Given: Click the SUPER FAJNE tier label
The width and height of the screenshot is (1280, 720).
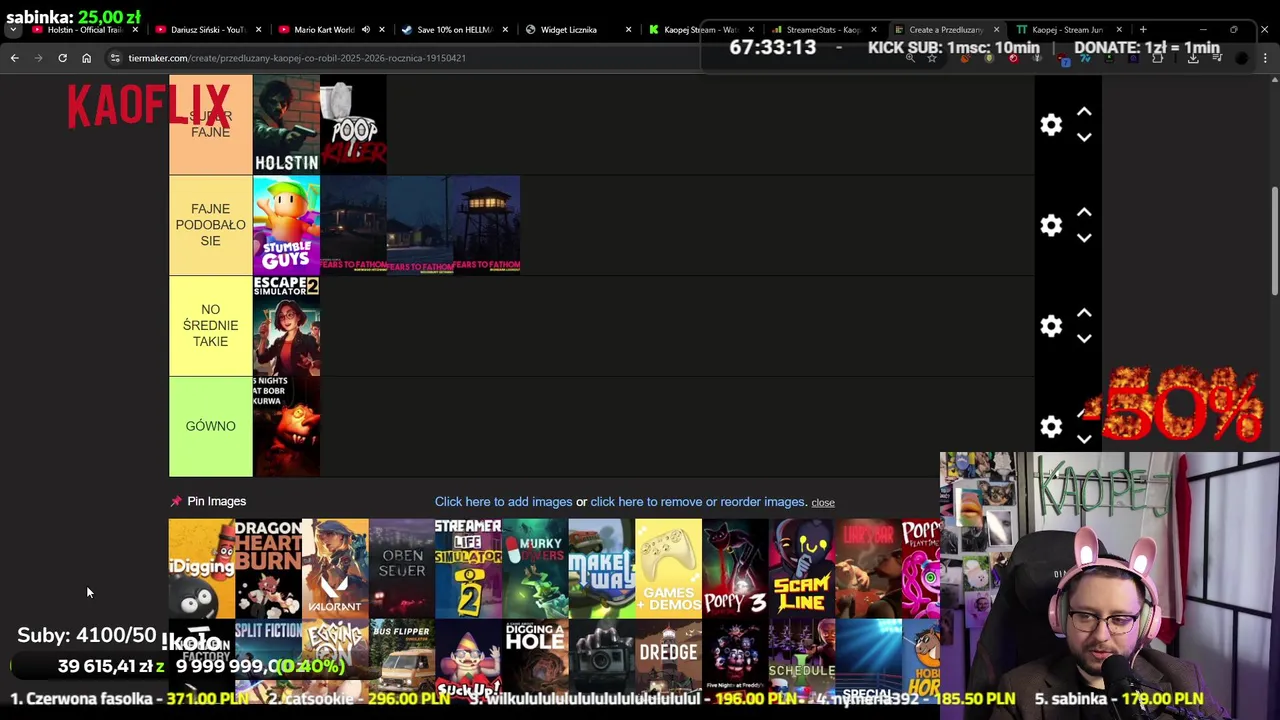Looking at the screenshot, I should point(210,125).
